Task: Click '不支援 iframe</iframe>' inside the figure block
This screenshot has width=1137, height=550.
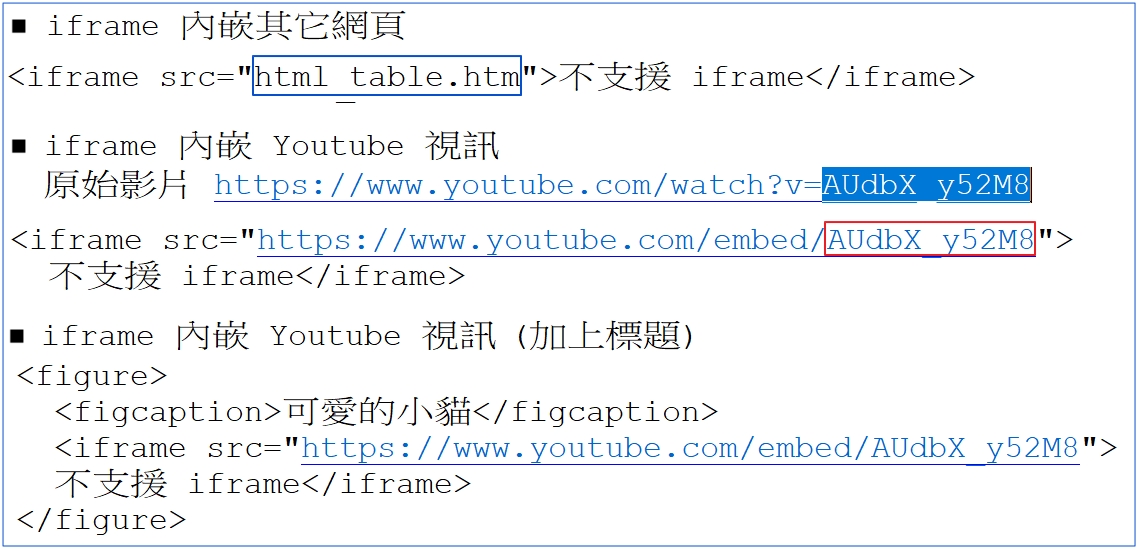Action: (264, 484)
